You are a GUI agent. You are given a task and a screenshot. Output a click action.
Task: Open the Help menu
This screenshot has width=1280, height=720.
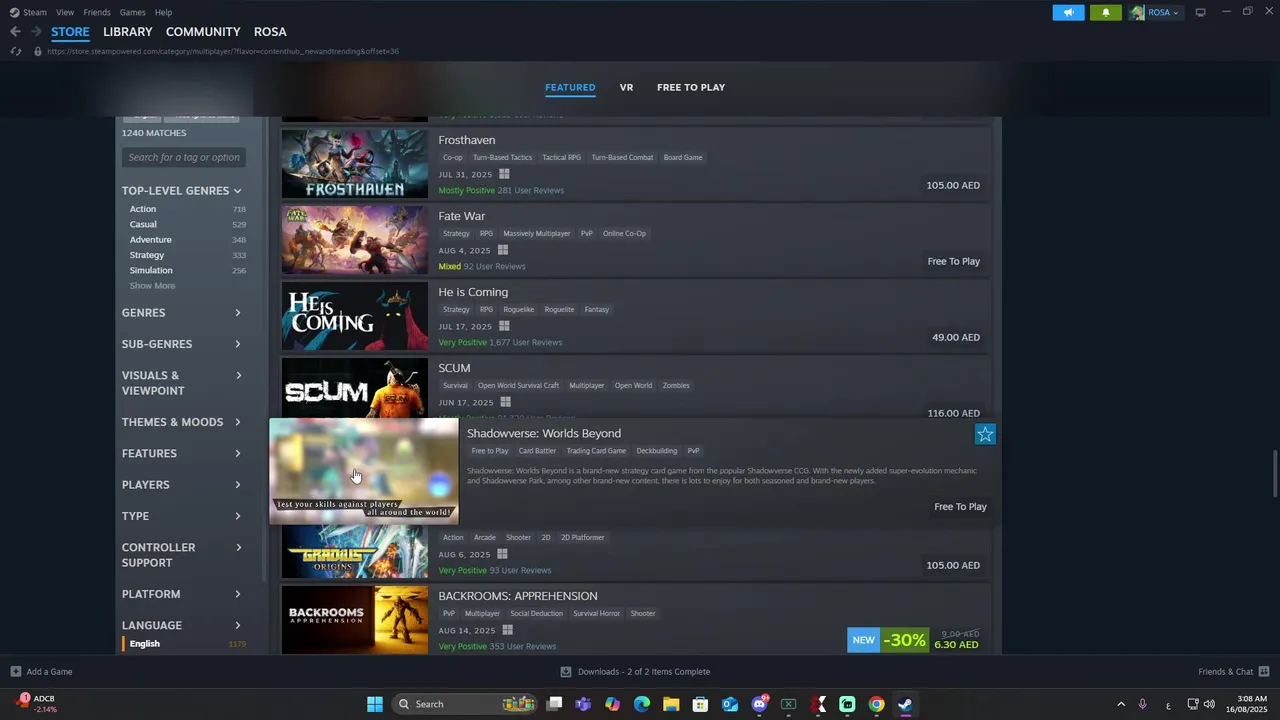163,12
